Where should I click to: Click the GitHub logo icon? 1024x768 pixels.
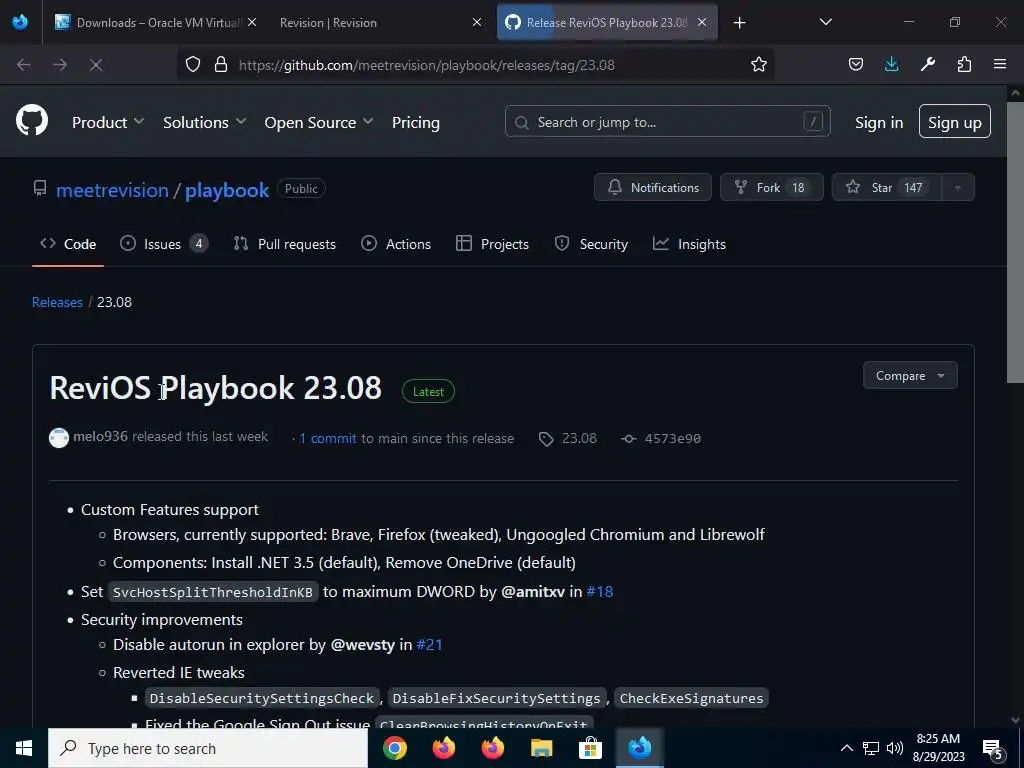click(x=32, y=121)
